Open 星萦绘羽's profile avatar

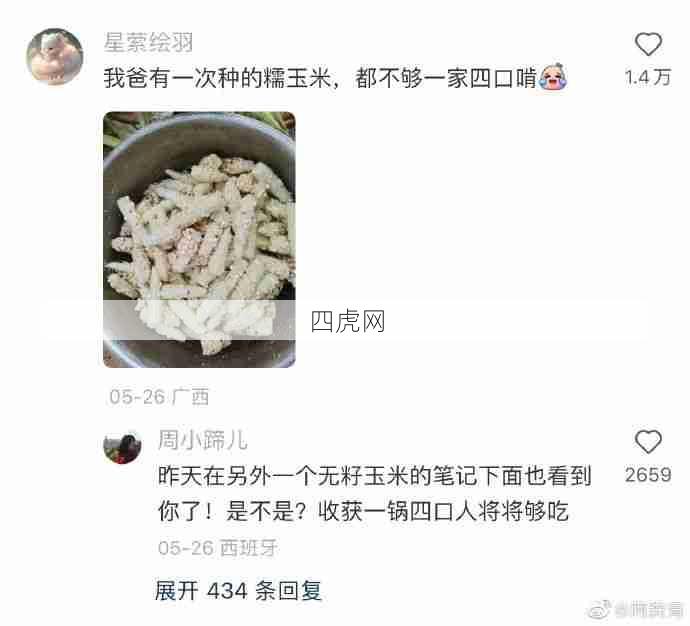pyautogui.click(x=55, y=56)
